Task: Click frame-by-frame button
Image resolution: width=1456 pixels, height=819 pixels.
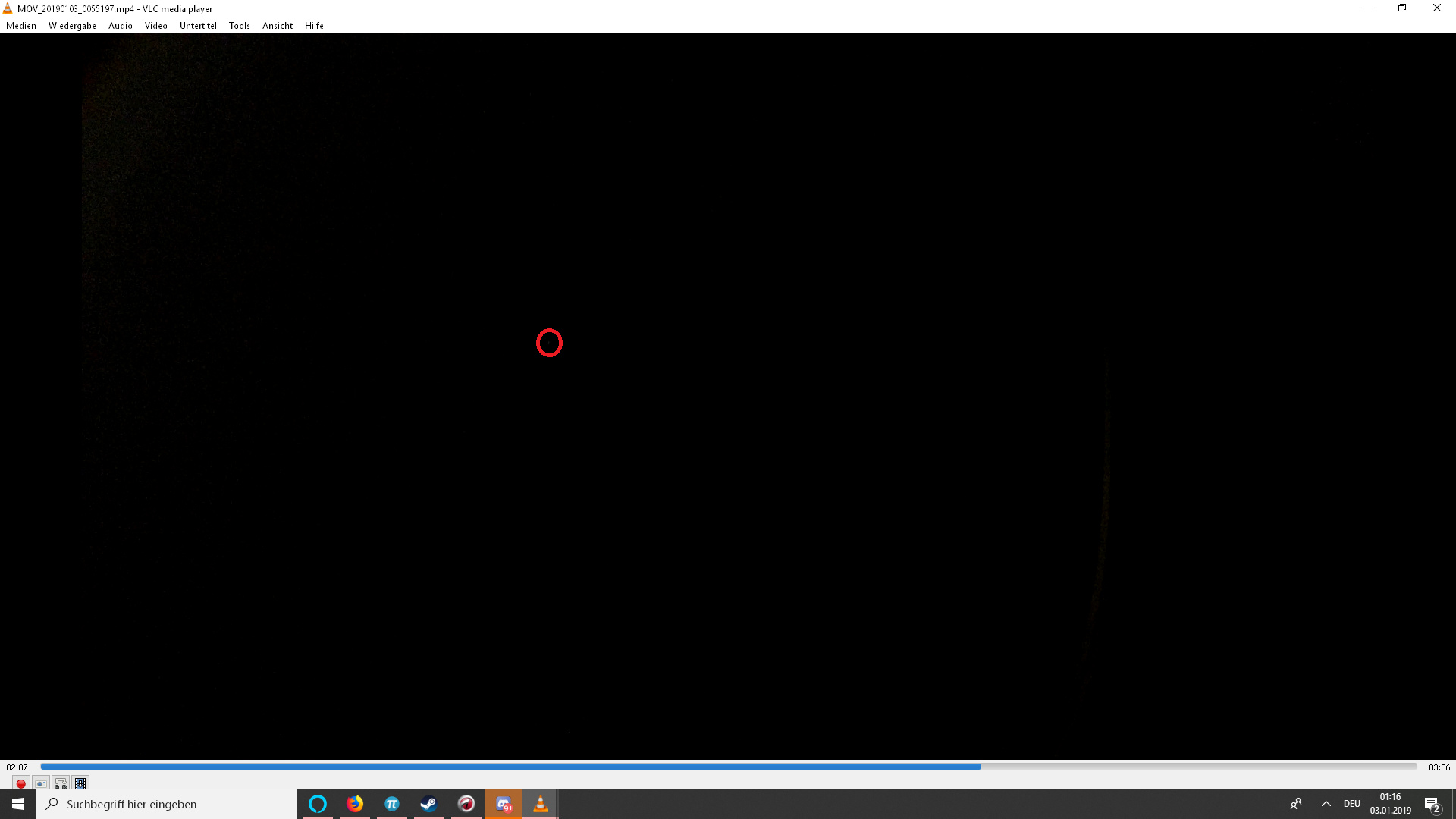Action: [80, 783]
